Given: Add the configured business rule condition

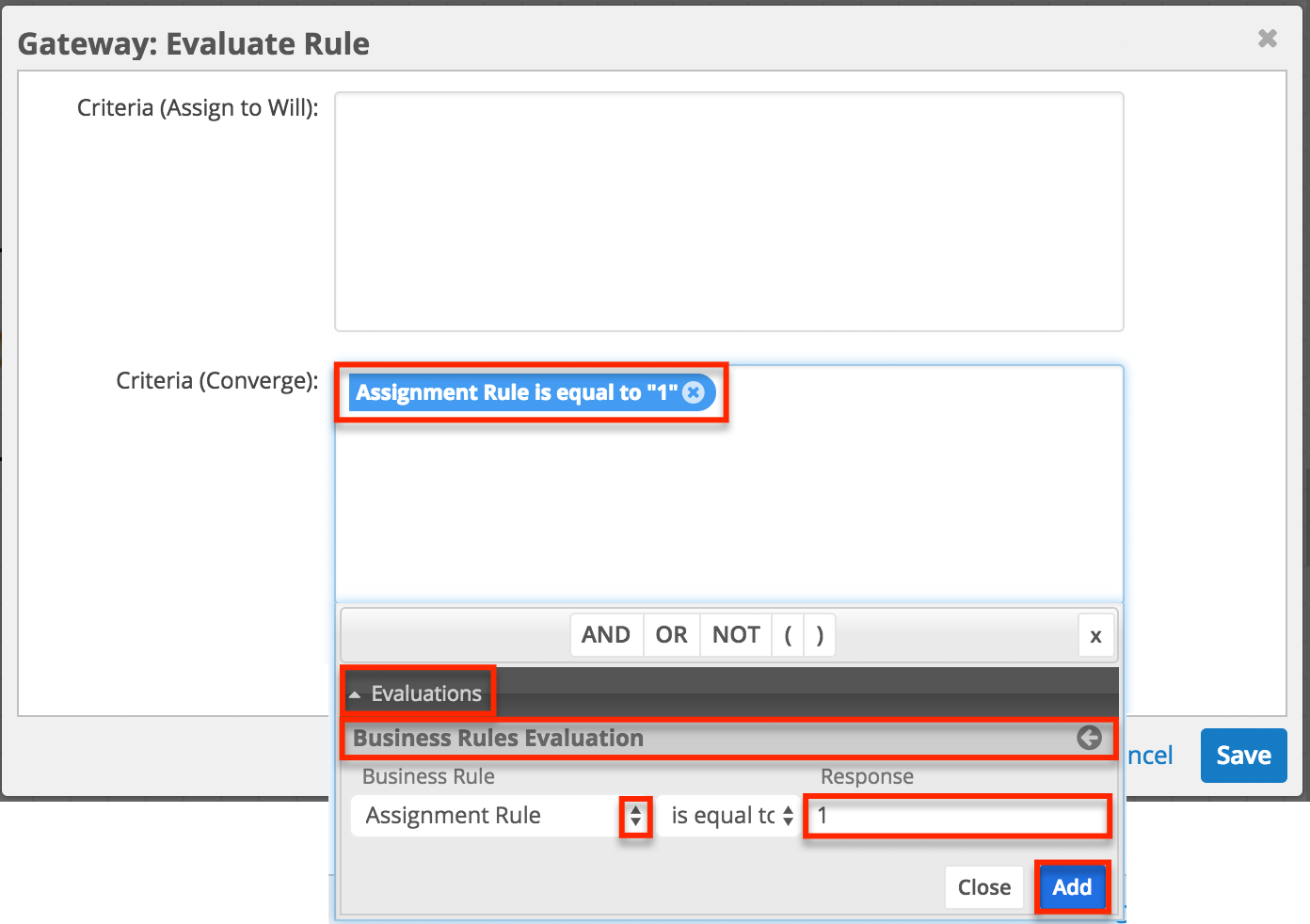Looking at the screenshot, I should 1072,886.
